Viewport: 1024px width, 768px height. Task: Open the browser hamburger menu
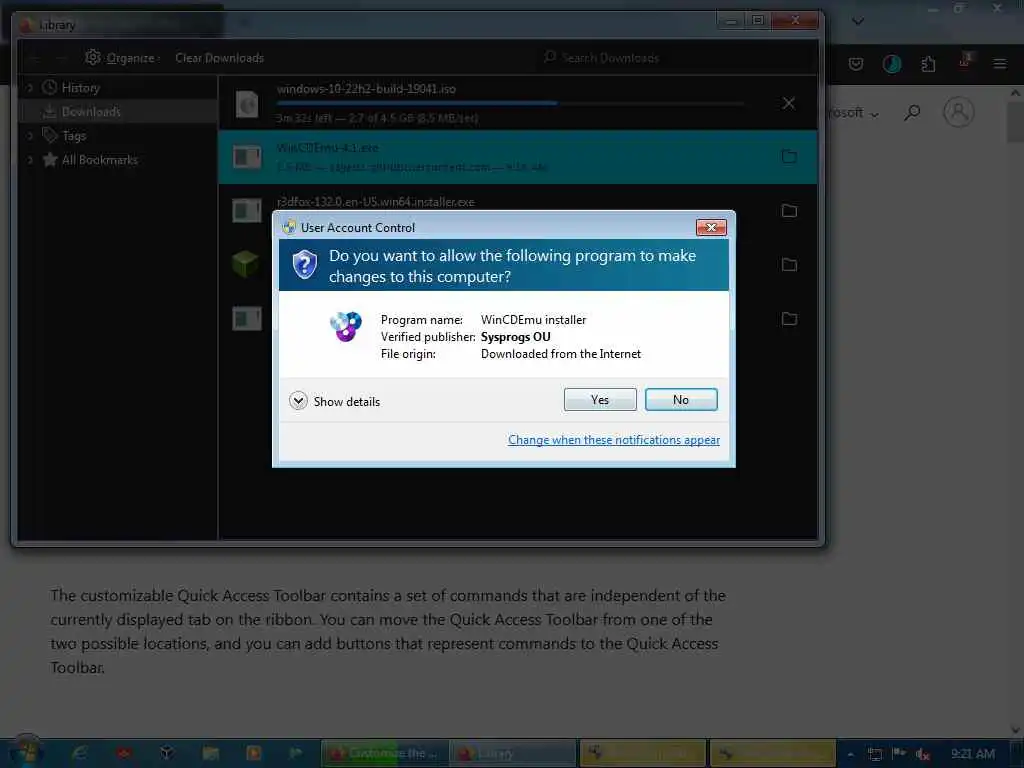tap(1000, 64)
